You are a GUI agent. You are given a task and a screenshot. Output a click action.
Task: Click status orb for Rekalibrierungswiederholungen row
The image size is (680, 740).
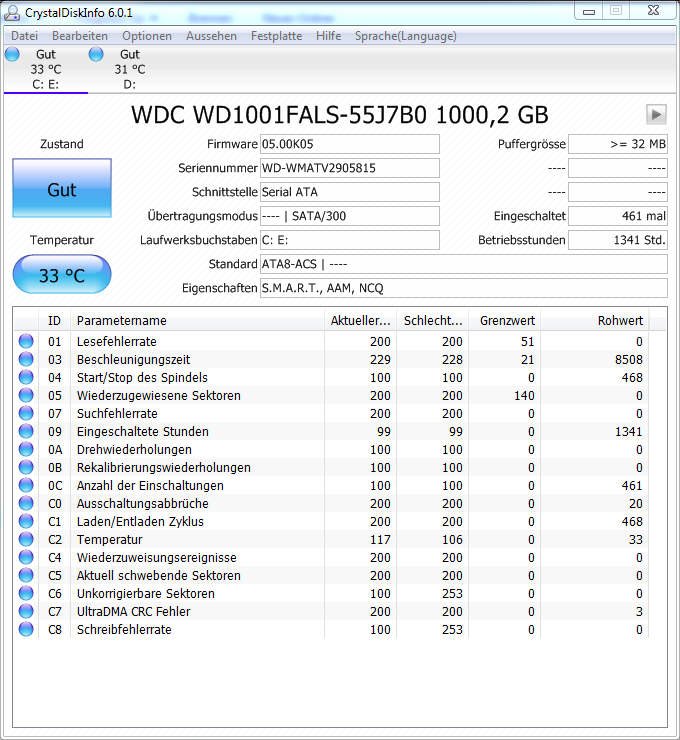(x=26, y=467)
